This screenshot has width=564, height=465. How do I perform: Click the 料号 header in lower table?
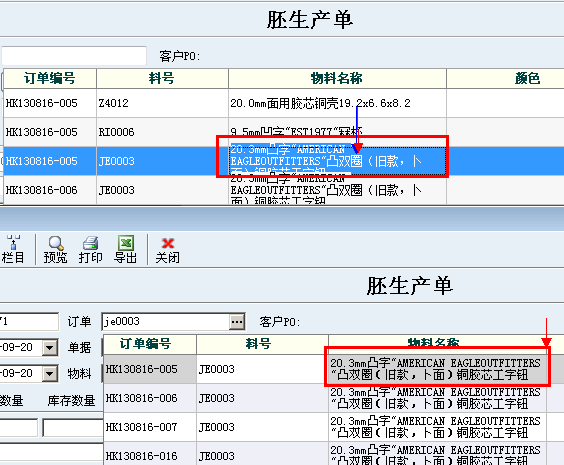pos(262,344)
